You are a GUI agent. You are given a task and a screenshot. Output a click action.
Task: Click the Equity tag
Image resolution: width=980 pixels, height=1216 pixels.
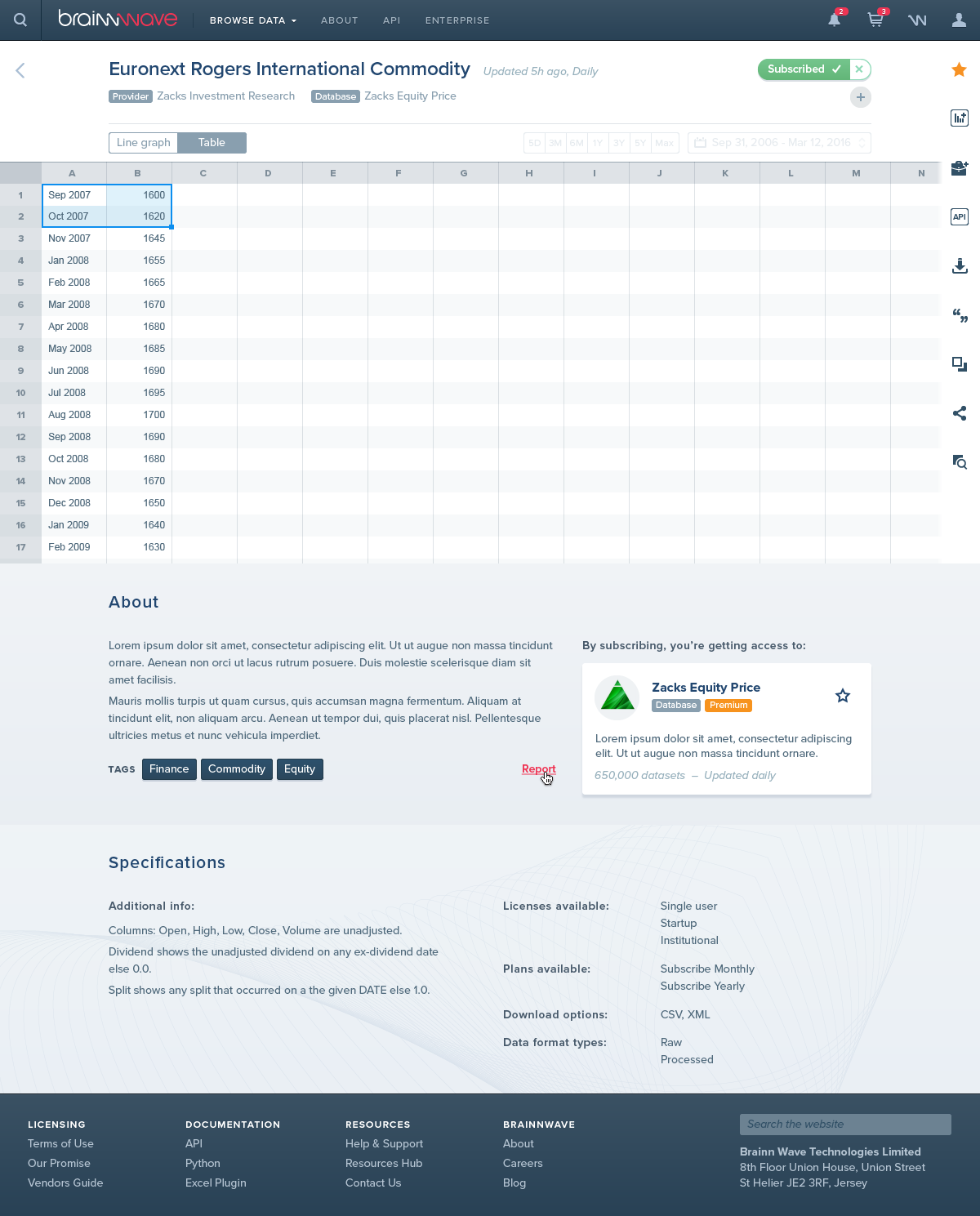300,769
